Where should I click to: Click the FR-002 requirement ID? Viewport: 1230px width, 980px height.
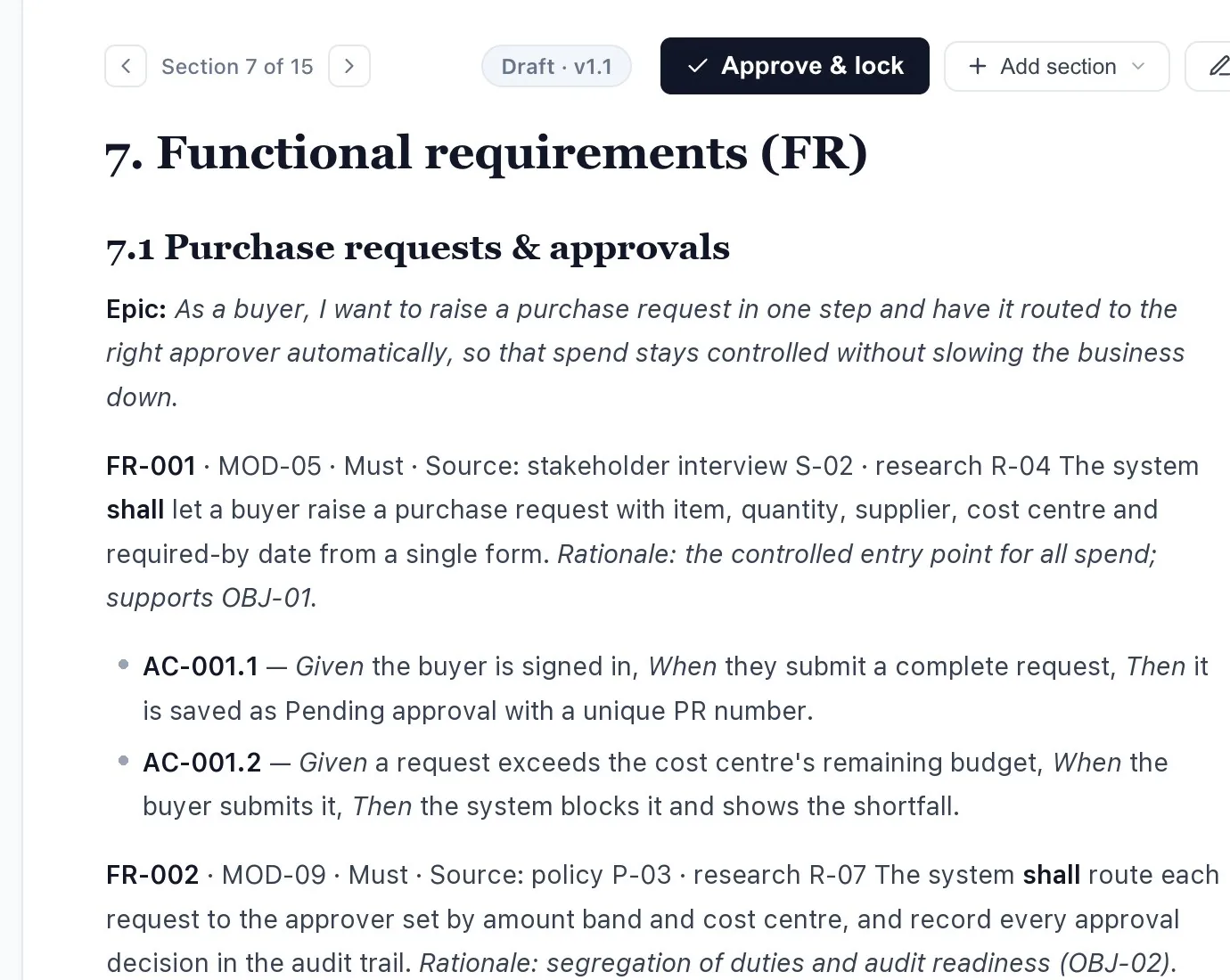[152, 875]
